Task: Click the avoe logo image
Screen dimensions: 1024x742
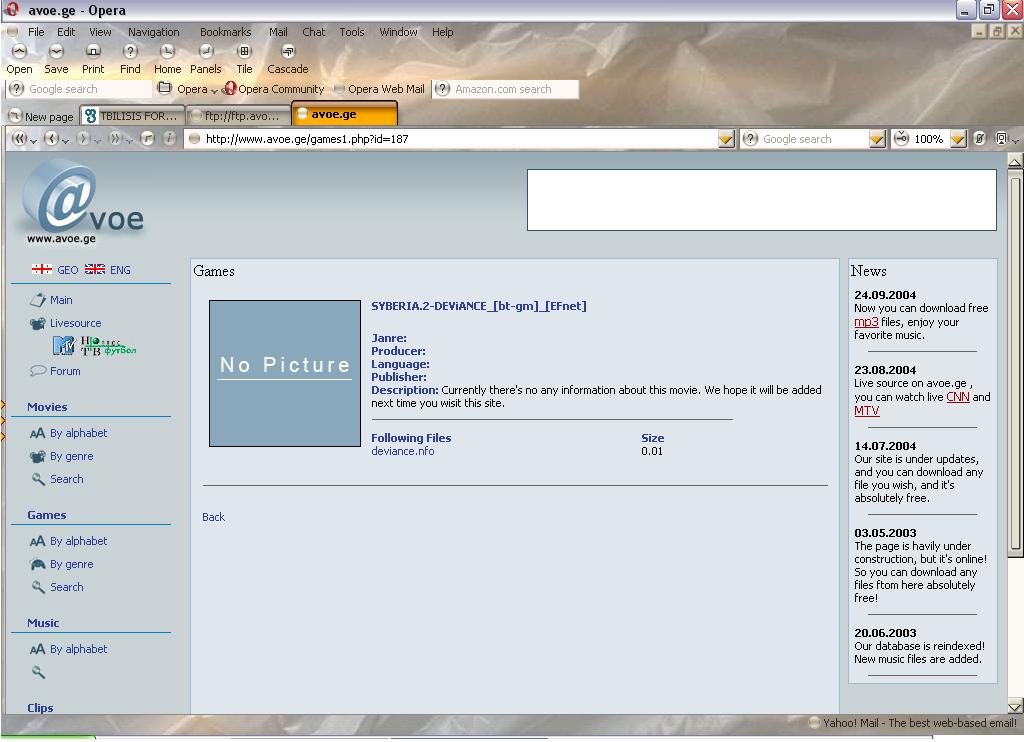Action: pyautogui.click(x=82, y=201)
